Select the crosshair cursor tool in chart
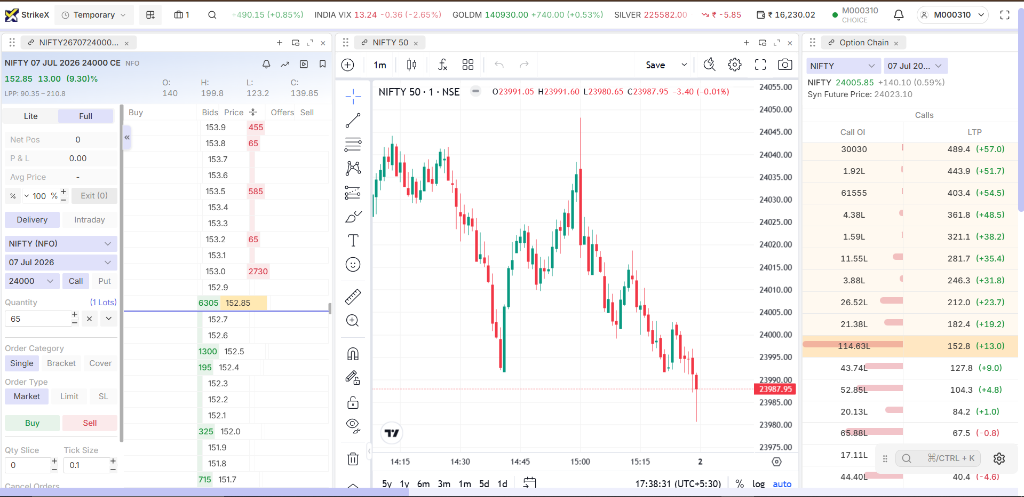The image size is (1024, 497). pos(353,96)
